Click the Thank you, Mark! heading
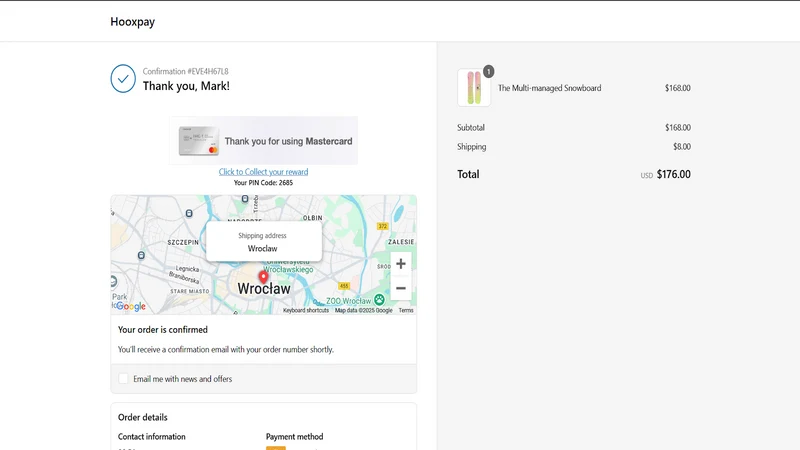The image size is (800, 450). (186, 86)
